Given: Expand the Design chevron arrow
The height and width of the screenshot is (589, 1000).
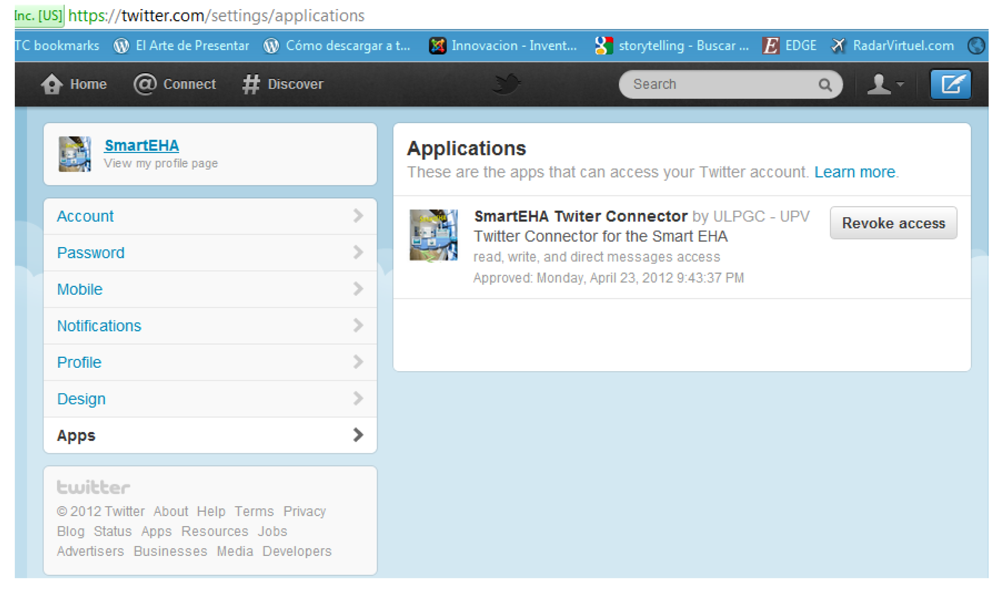Looking at the screenshot, I should point(358,398).
